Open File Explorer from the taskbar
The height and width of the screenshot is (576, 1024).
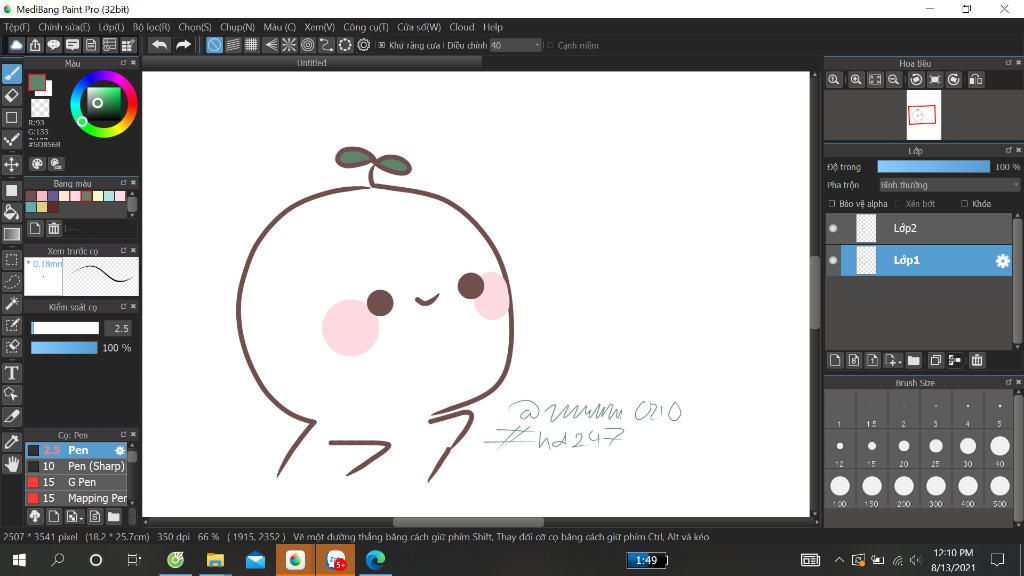pyautogui.click(x=216, y=560)
